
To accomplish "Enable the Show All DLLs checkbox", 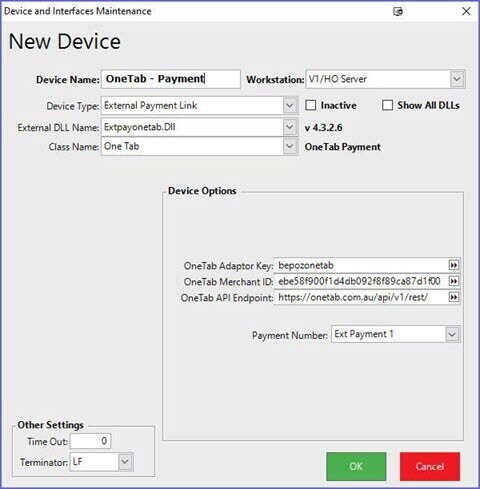I will pos(387,105).
